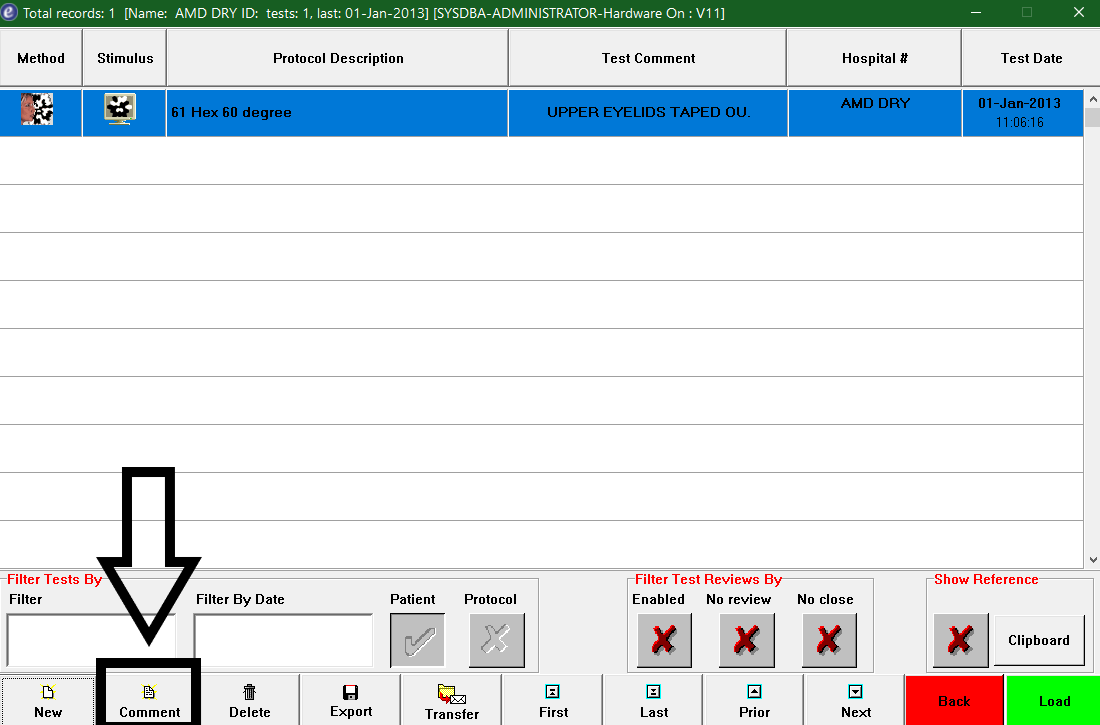Toggle the No review filter
Image resolution: width=1100 pixels, height=725 pixels.
point(747,640)
